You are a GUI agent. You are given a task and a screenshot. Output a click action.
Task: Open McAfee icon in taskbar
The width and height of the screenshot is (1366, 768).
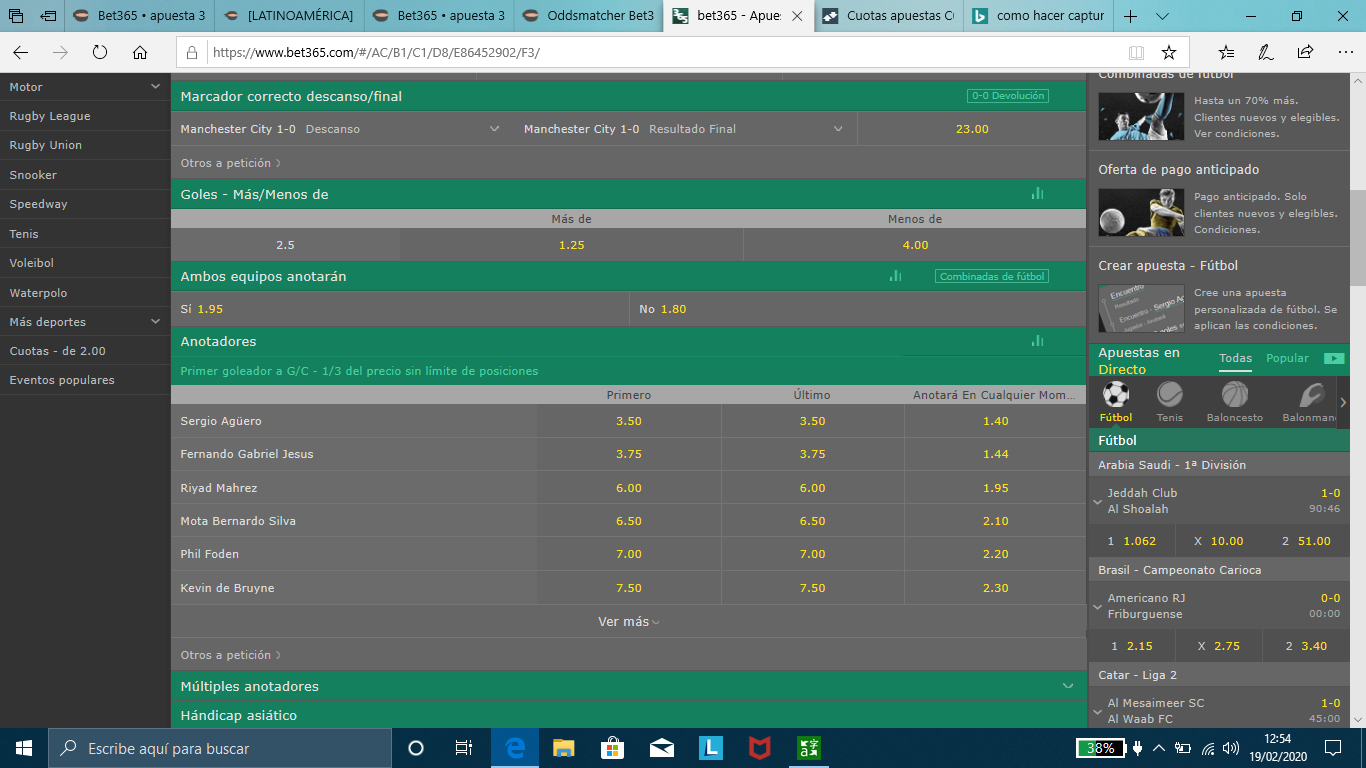760,748
